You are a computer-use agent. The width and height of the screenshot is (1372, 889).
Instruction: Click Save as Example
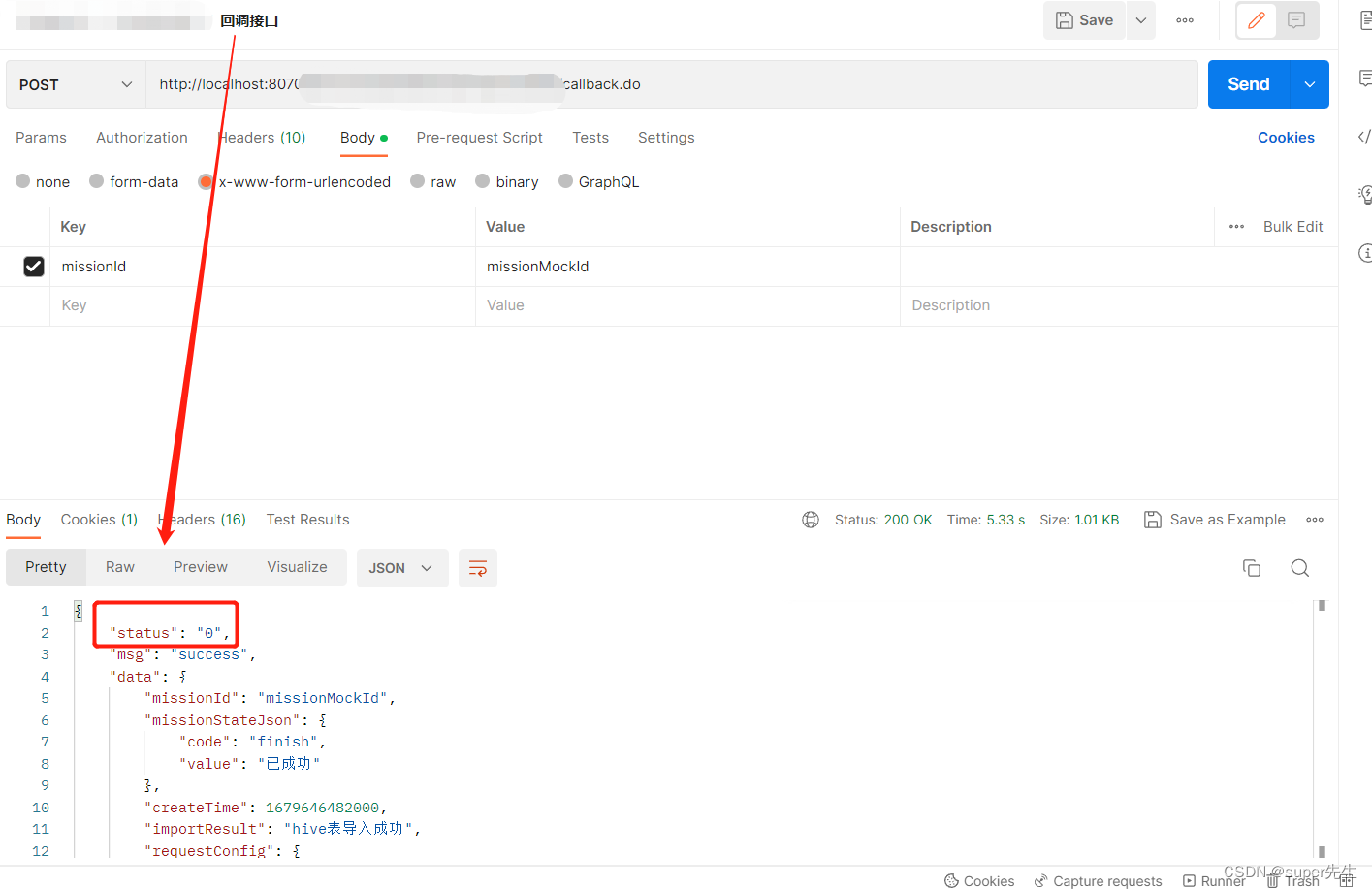(1215, 520)
